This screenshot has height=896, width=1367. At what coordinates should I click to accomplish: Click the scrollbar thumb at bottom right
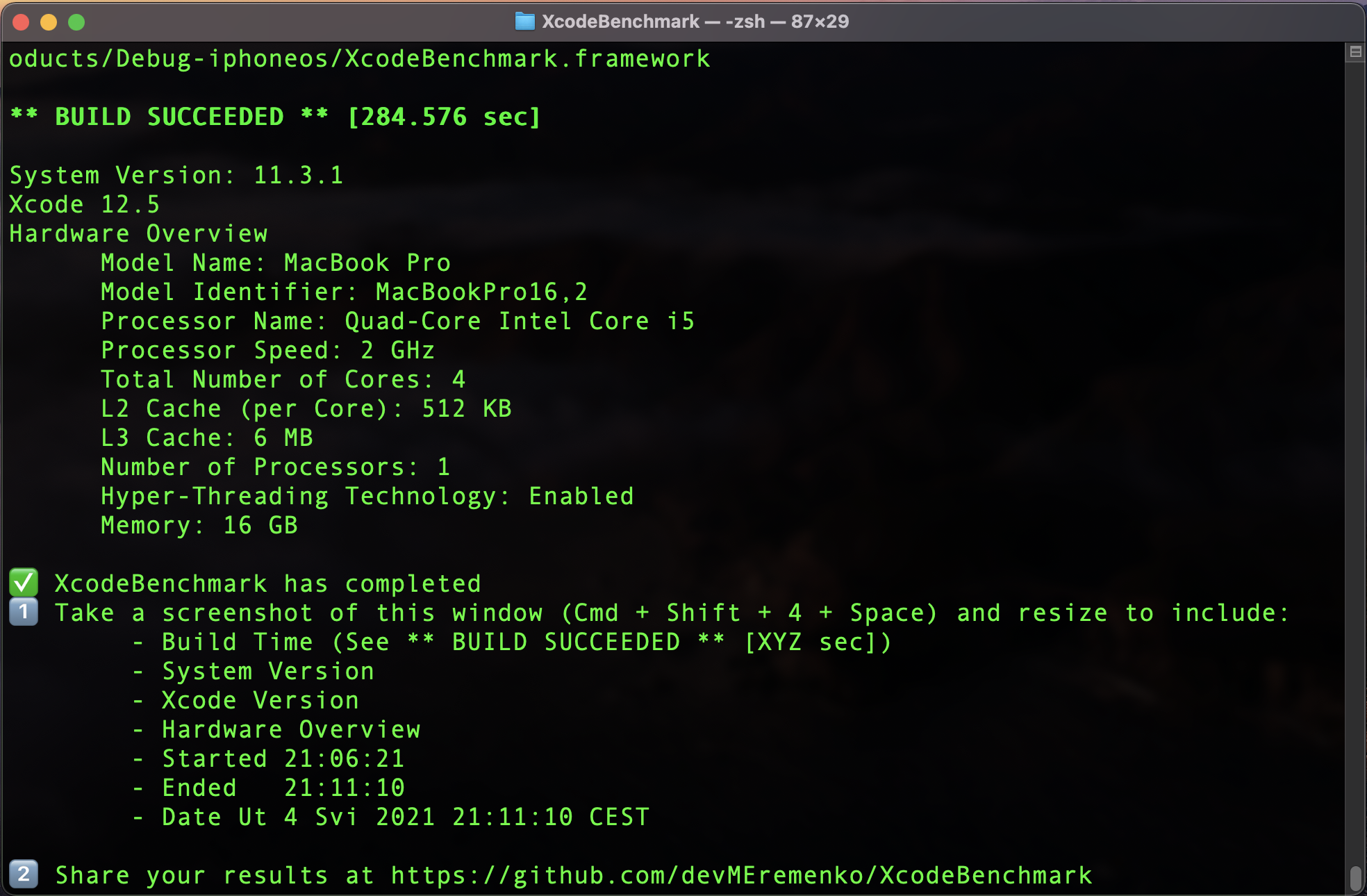point(1355,878)
